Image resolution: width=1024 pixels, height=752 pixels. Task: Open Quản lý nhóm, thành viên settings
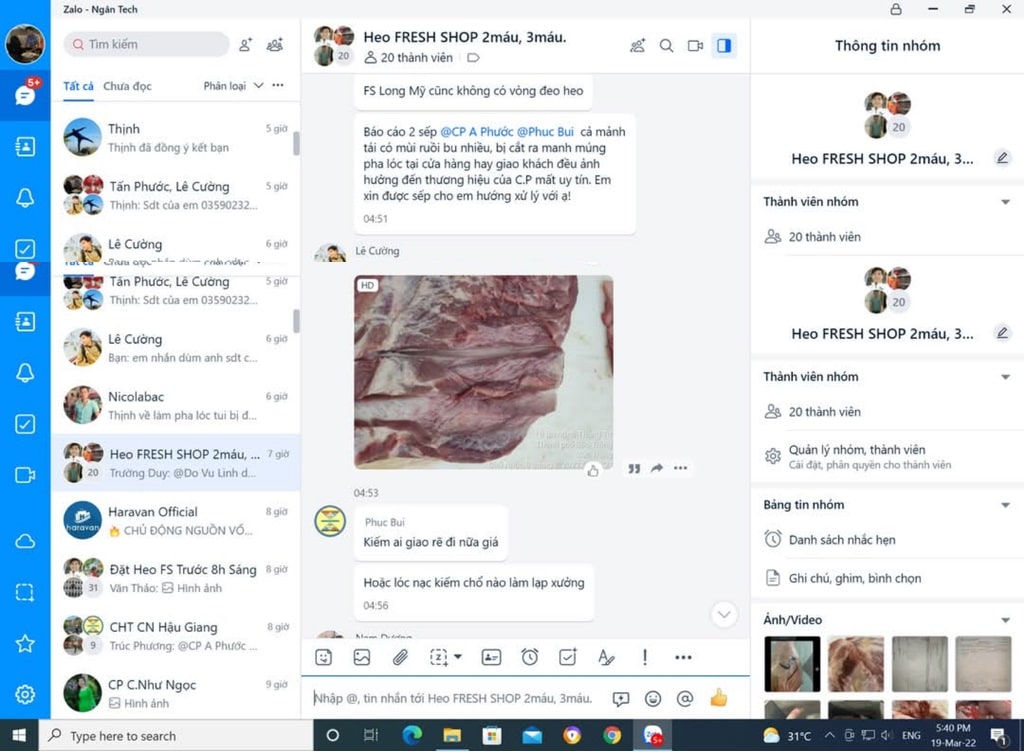tap(888, 456)
